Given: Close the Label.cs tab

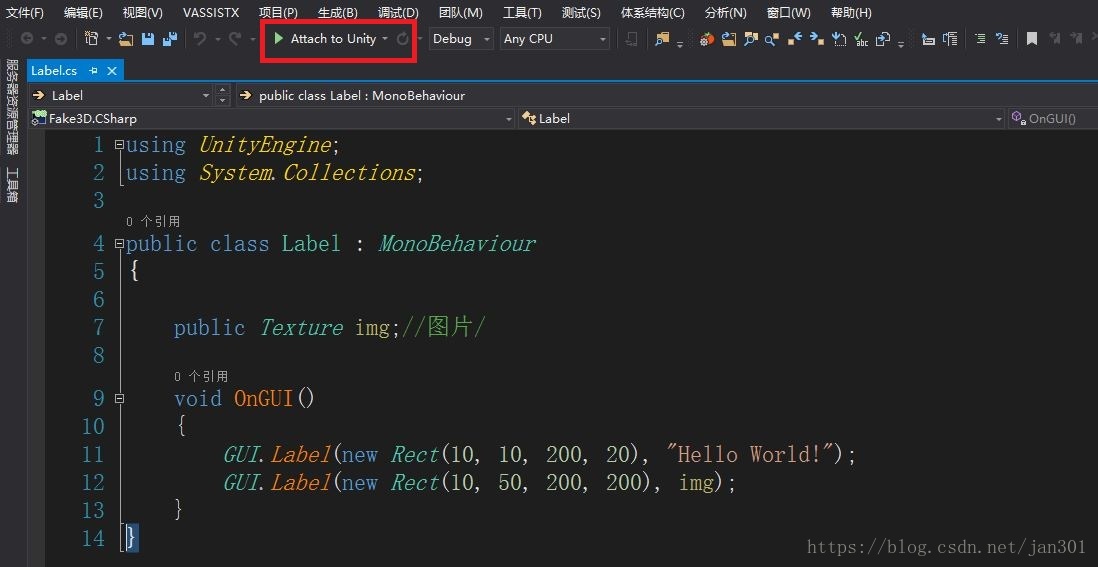Looking at the screenshot, I should point(112,71).
